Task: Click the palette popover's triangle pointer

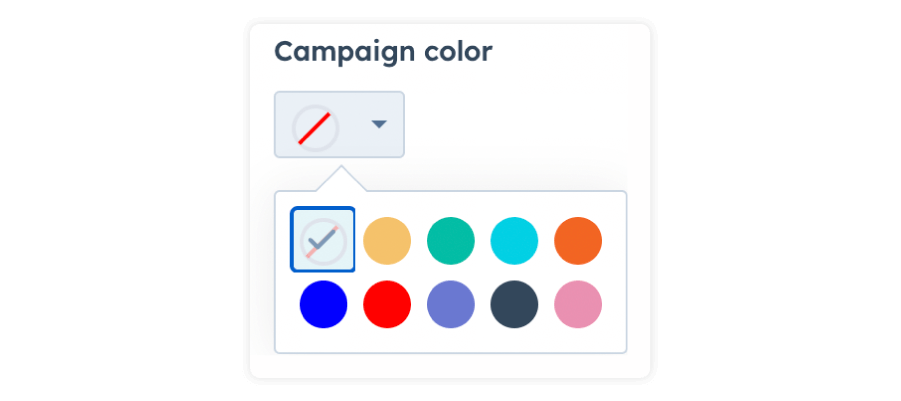Action: (339, 180)
